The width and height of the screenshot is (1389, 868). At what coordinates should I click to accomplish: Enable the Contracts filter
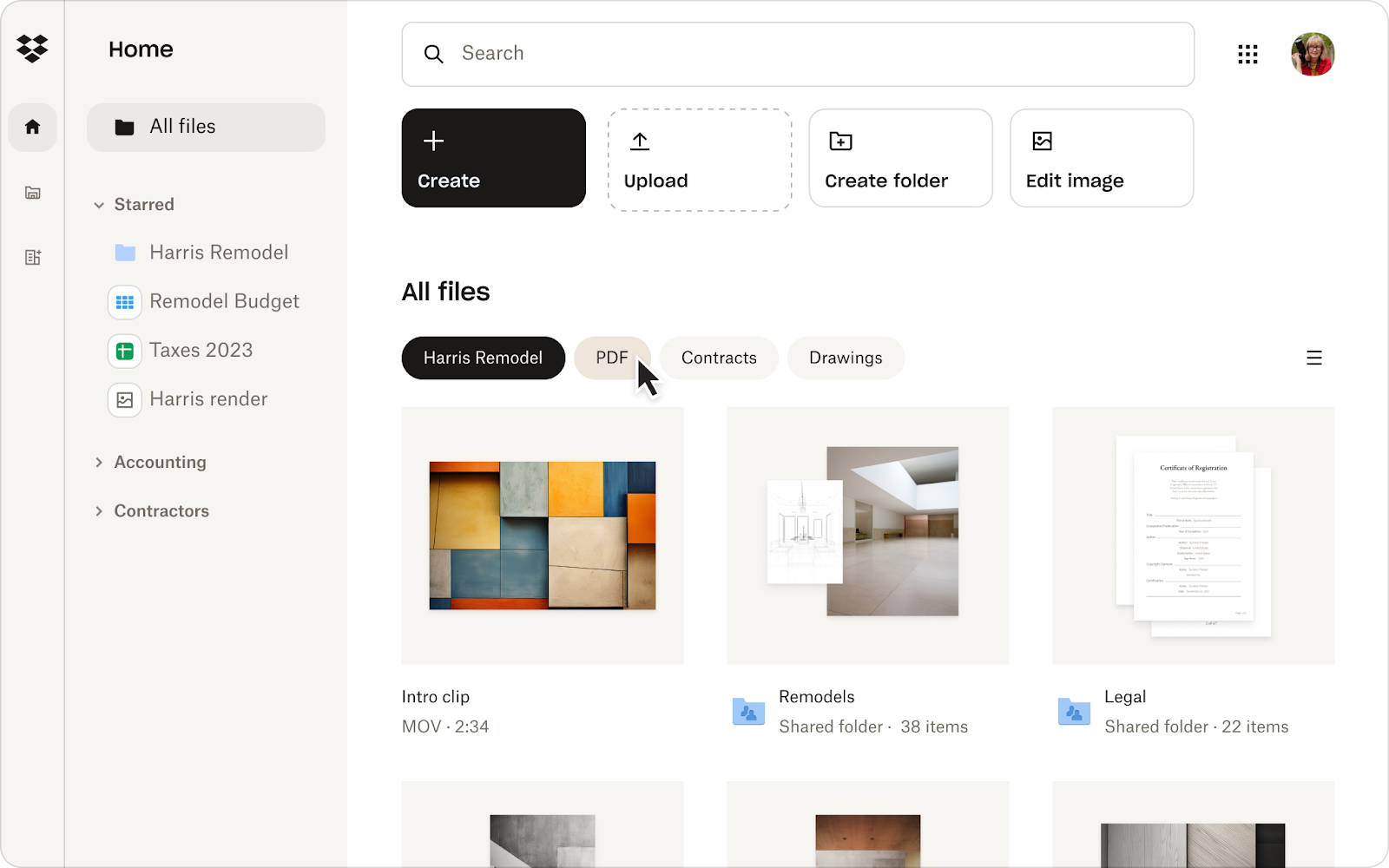coord(719,357)
